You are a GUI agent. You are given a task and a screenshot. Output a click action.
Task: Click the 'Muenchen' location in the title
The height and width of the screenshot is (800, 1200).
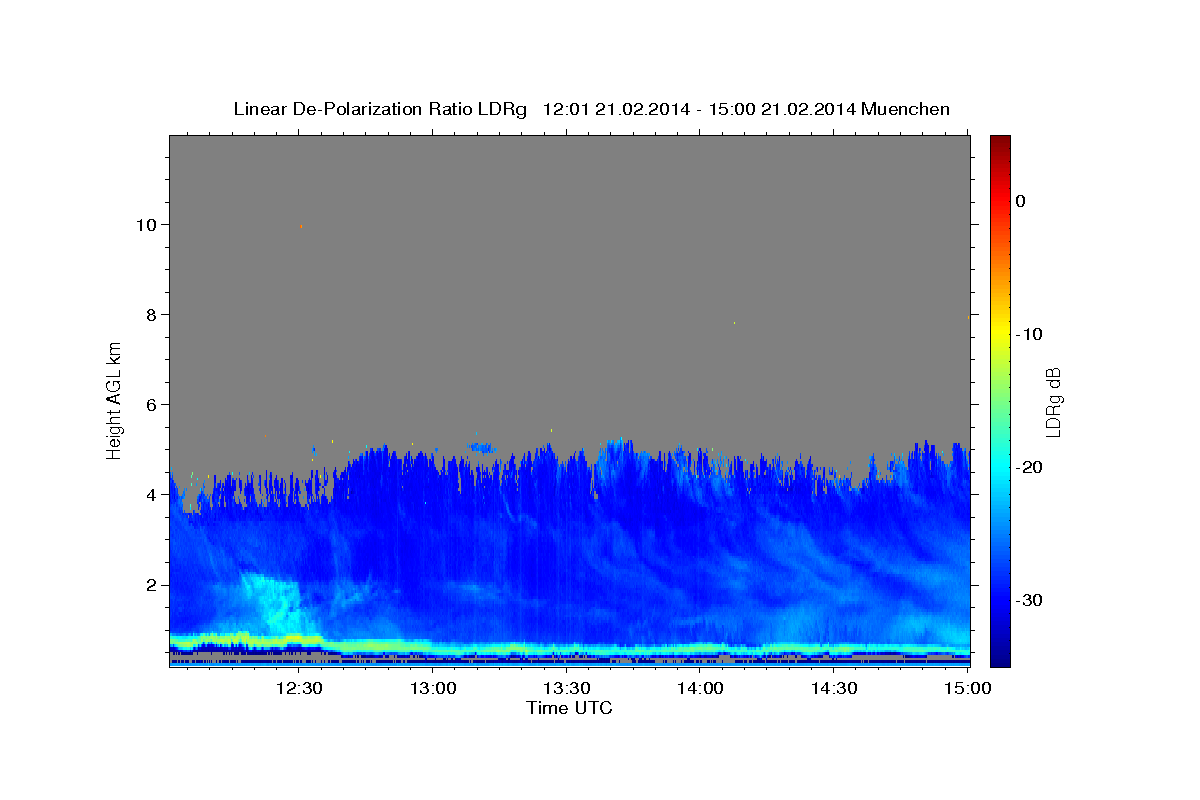coord(906,109)
